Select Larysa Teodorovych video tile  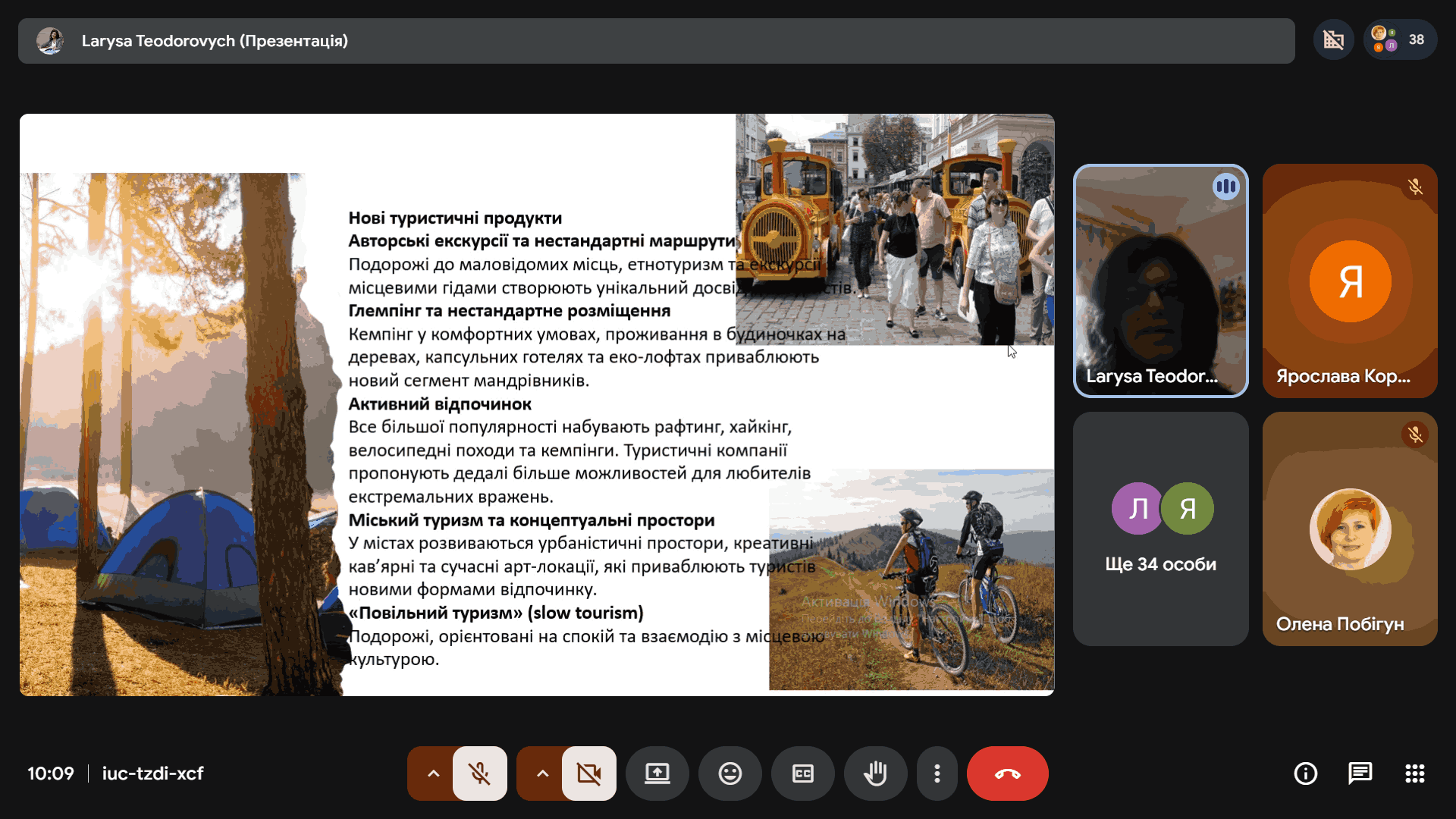click(1160, 281)
